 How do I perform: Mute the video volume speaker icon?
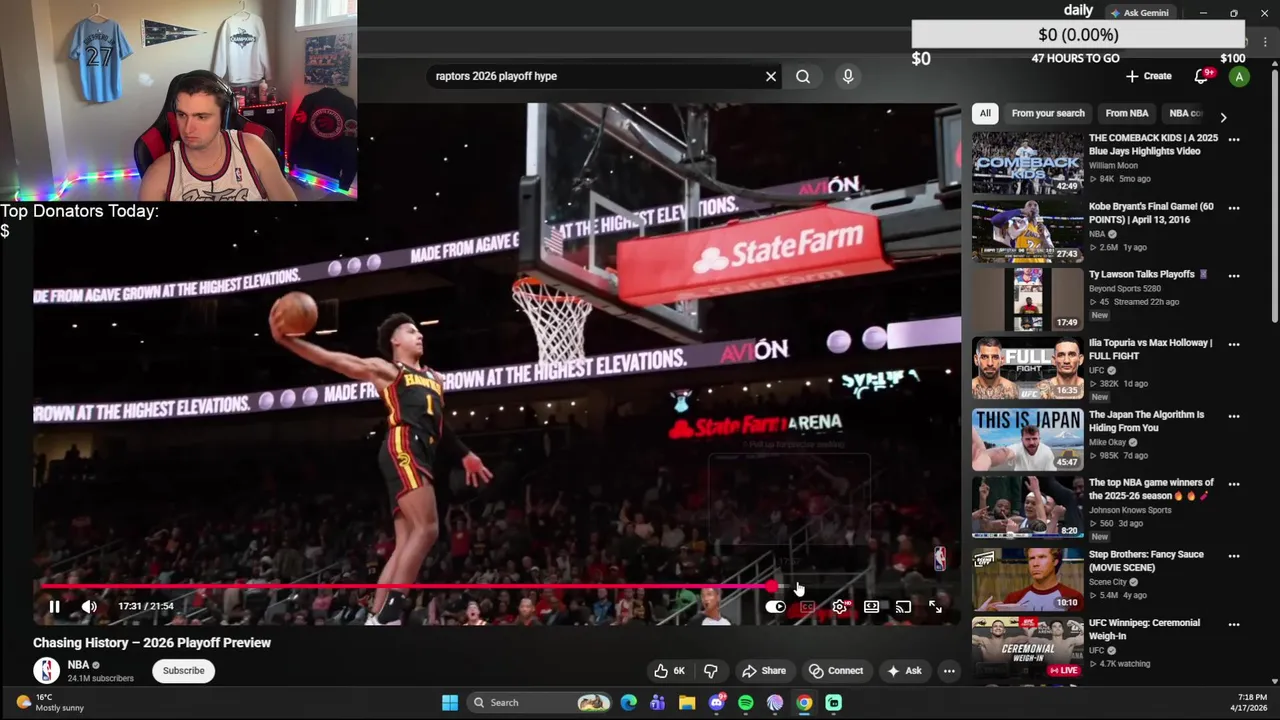point(89,606)
